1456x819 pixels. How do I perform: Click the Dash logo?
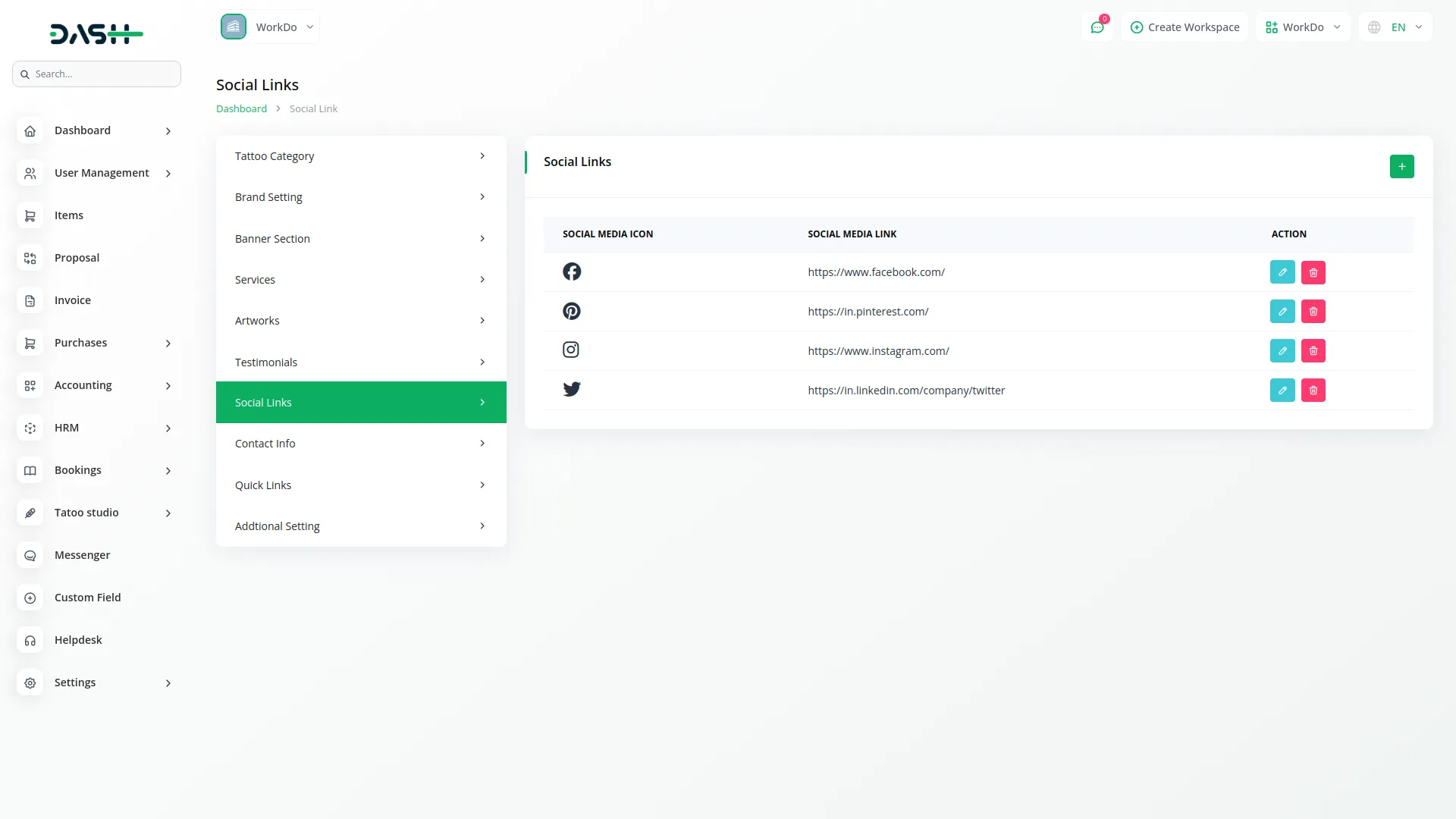pos(96,34)
